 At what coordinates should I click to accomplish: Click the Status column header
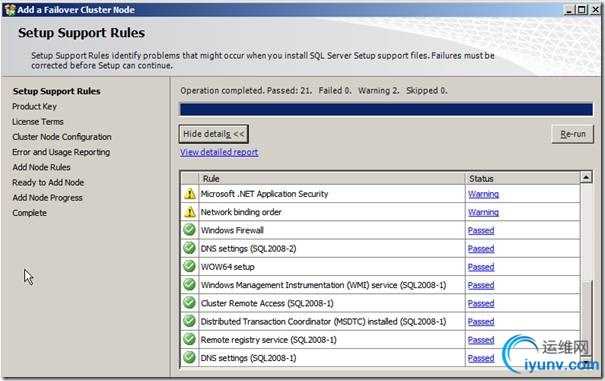coord(522,178)
